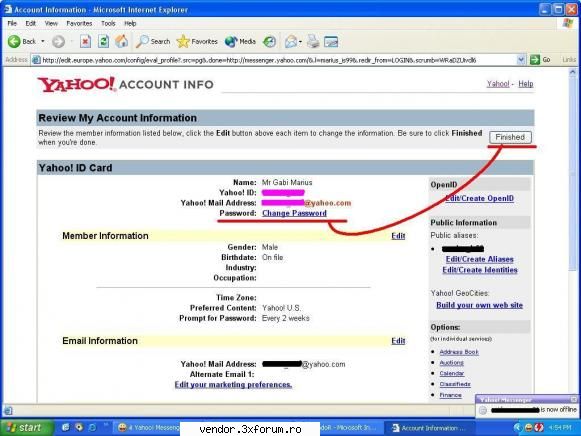
Task: Click the Change Password link
Action: pos(294,213)
